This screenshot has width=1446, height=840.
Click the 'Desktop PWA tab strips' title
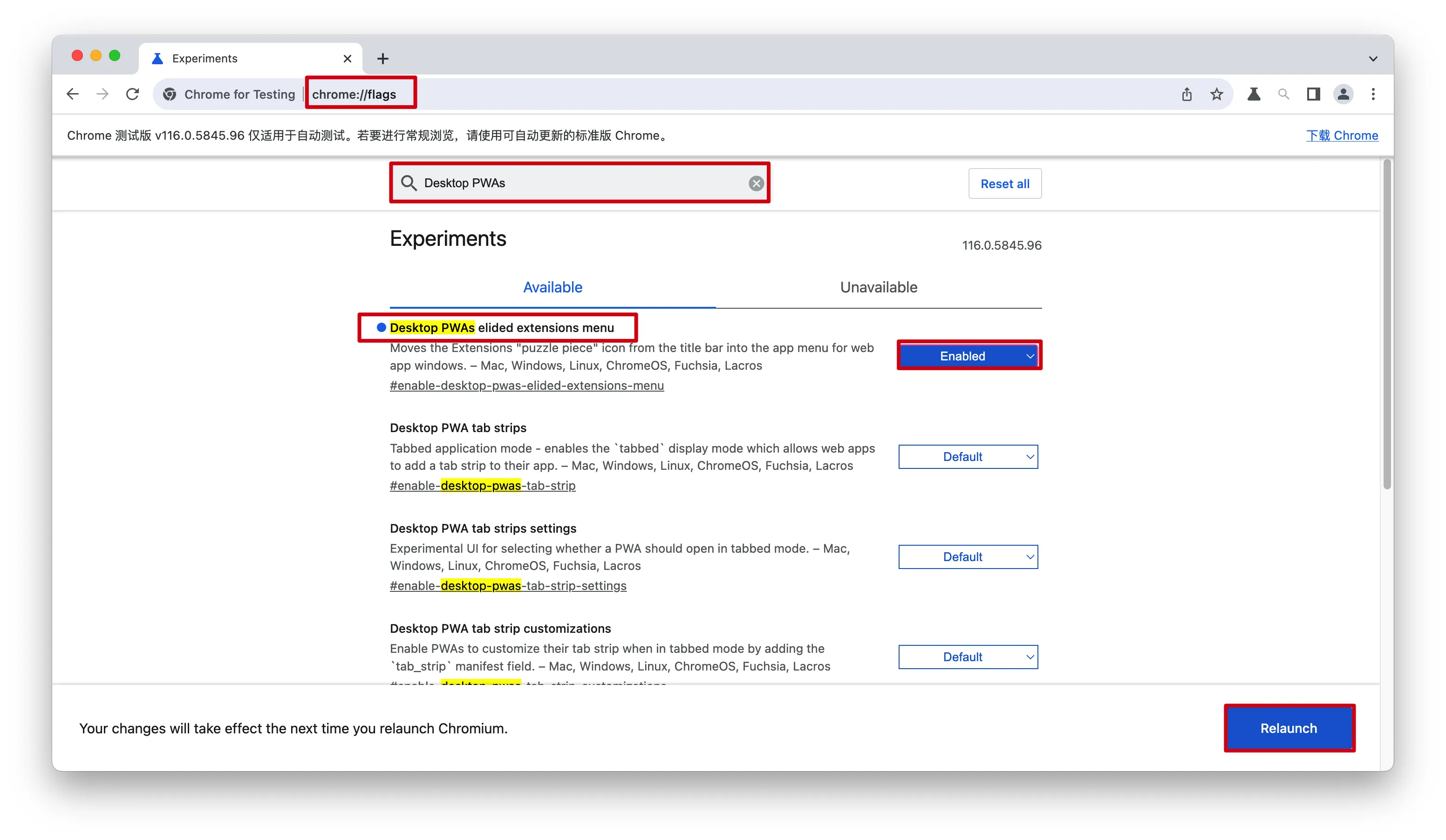(458, 428)
